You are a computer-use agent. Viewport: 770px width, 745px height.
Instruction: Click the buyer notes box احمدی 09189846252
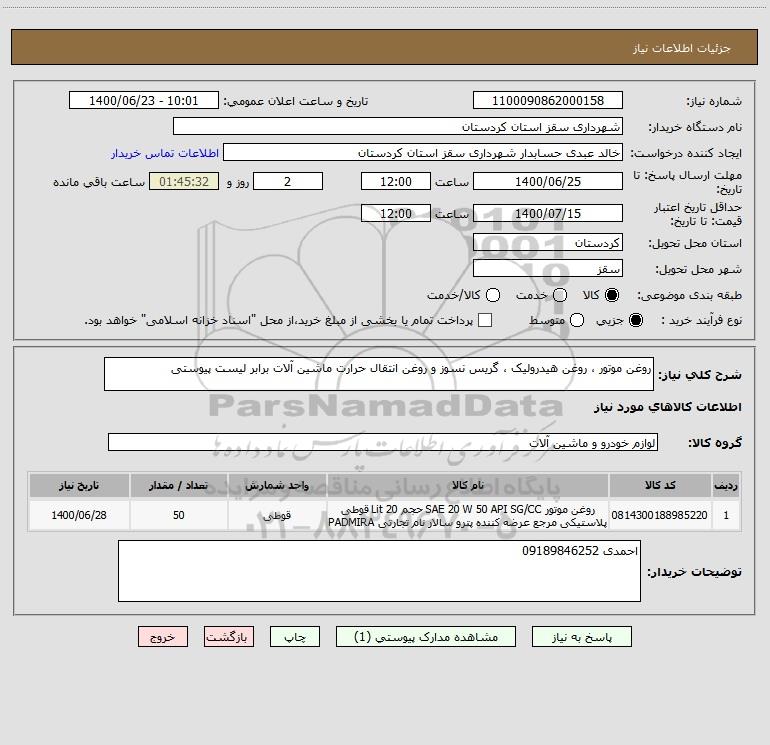379,571
